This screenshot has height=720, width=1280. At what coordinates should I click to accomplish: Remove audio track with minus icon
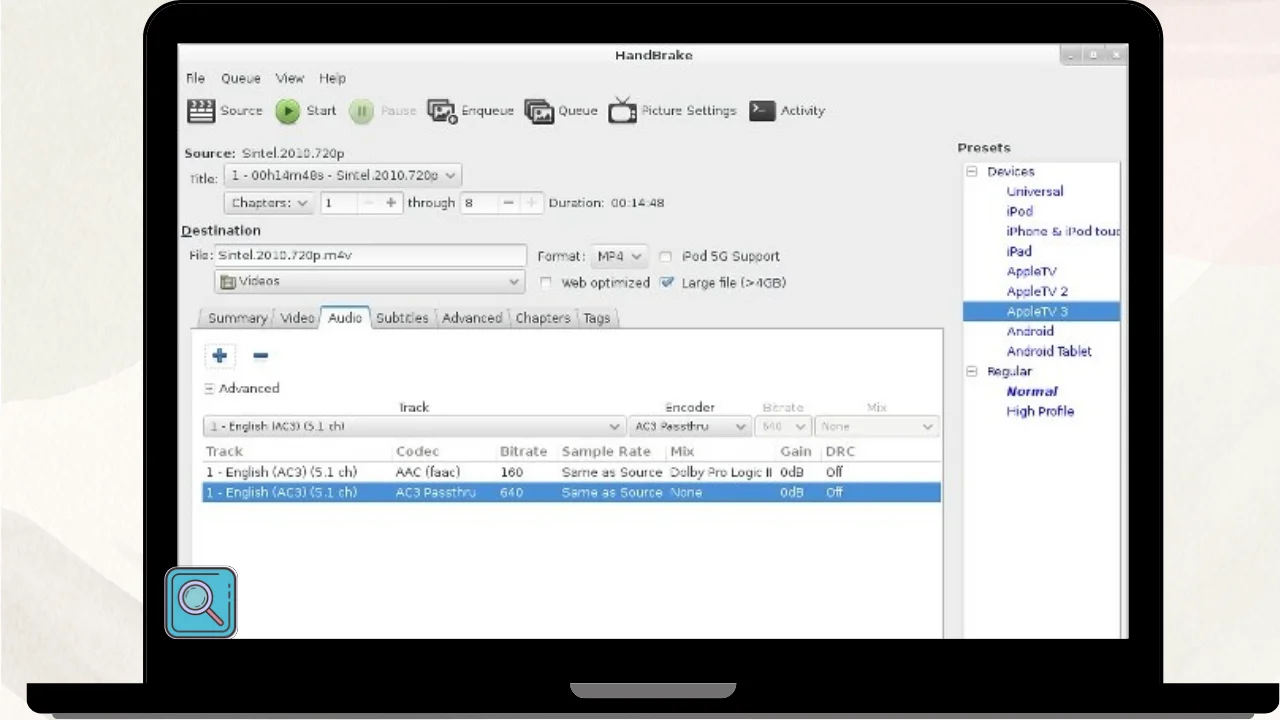(x=260, y=355)
